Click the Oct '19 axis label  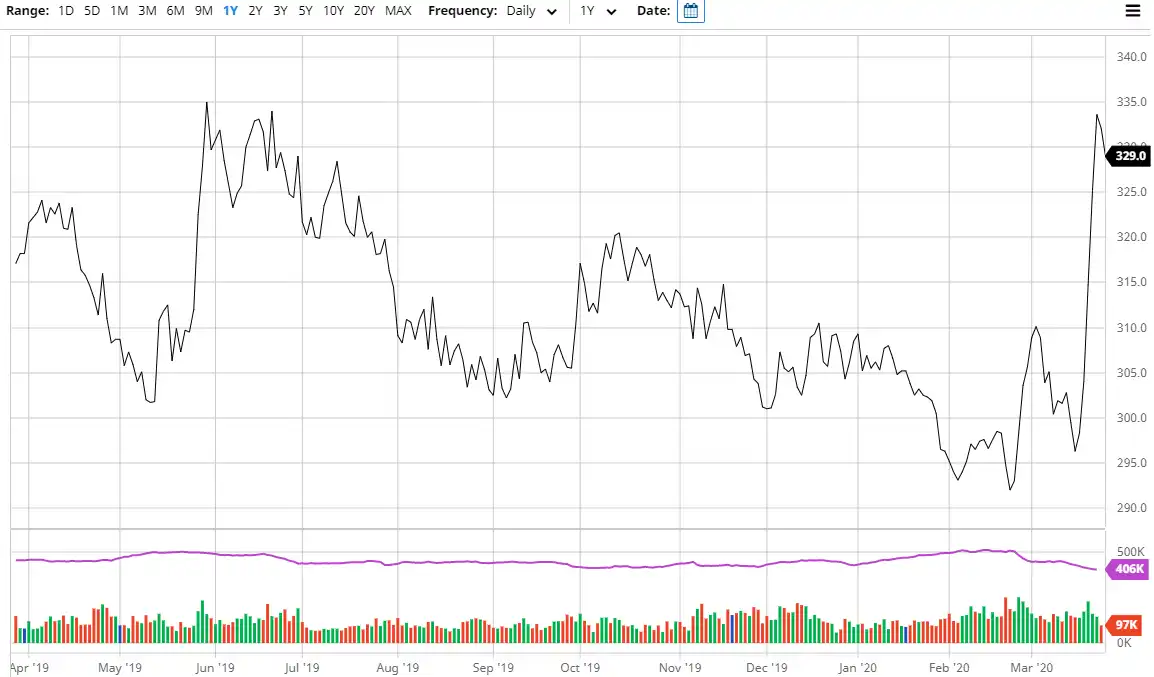pyautogui.click(x=580, y=668)
